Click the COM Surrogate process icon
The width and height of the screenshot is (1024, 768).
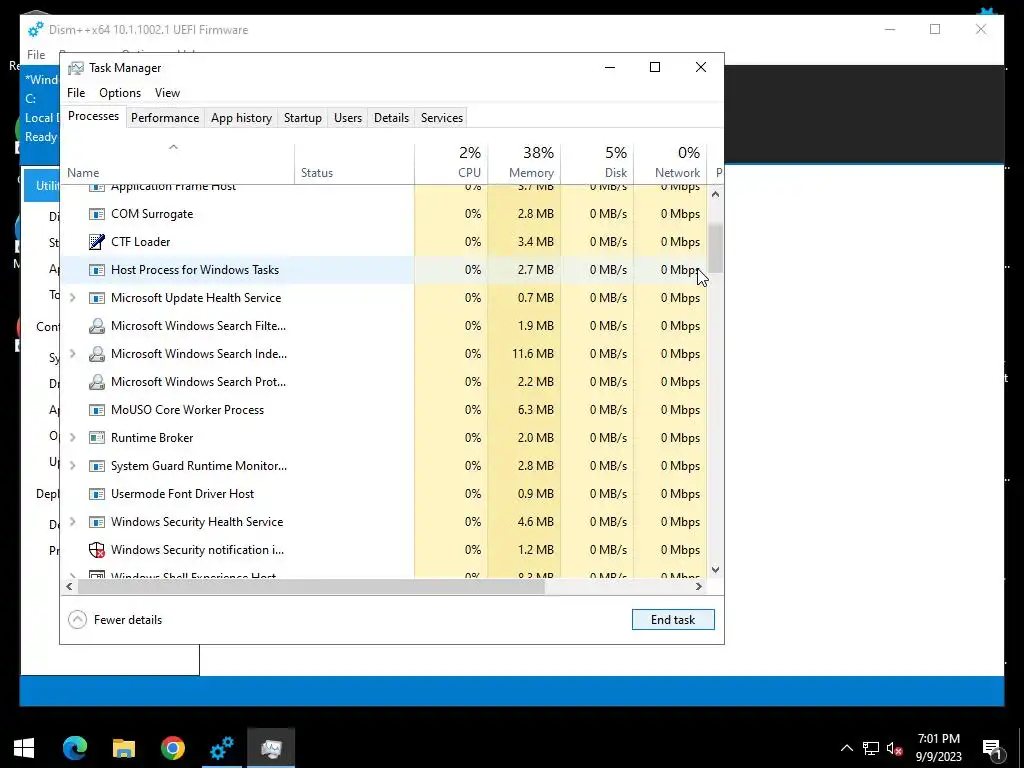[x=97, y=214]
